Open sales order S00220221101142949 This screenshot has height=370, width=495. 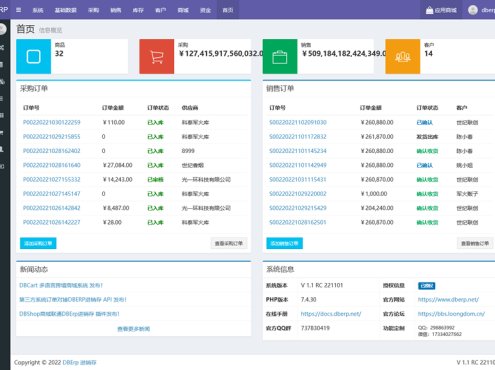pos(298,165)
